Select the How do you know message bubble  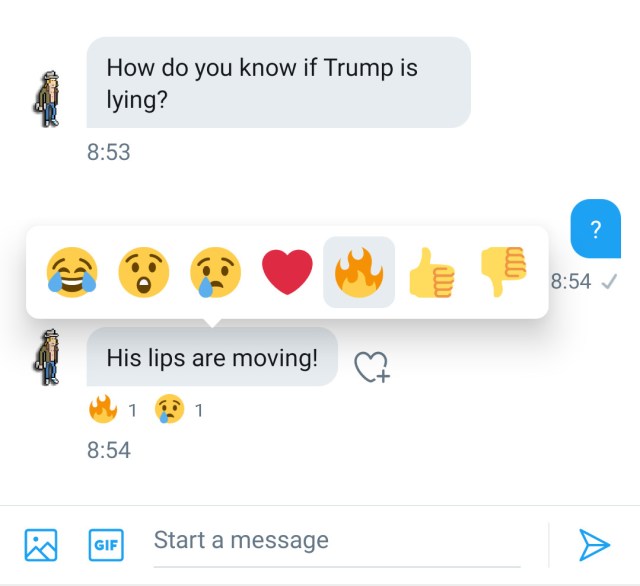(278, 82)
